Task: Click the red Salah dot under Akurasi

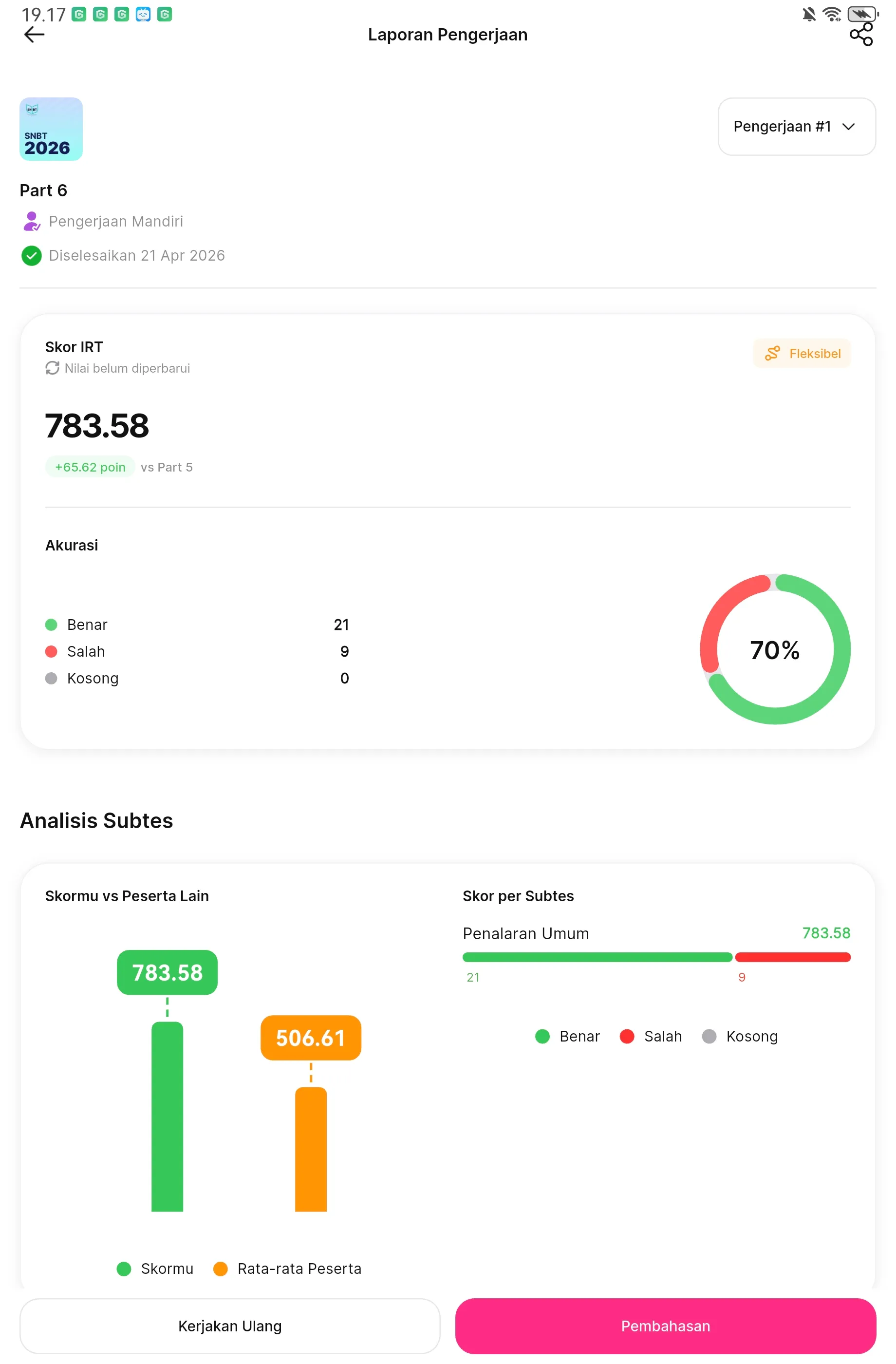Action: point(51,652)
